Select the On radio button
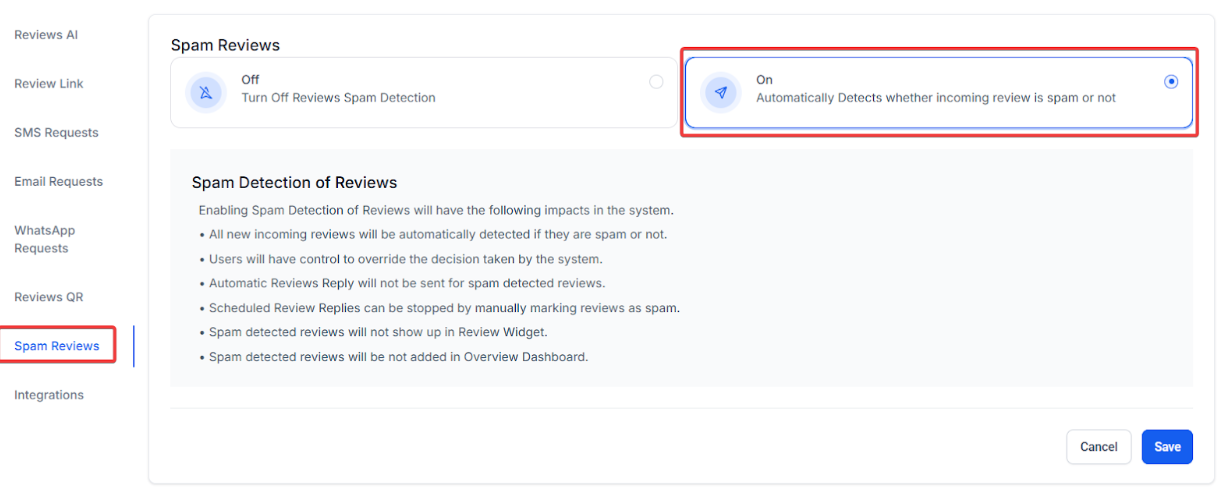 [1171, 82]
